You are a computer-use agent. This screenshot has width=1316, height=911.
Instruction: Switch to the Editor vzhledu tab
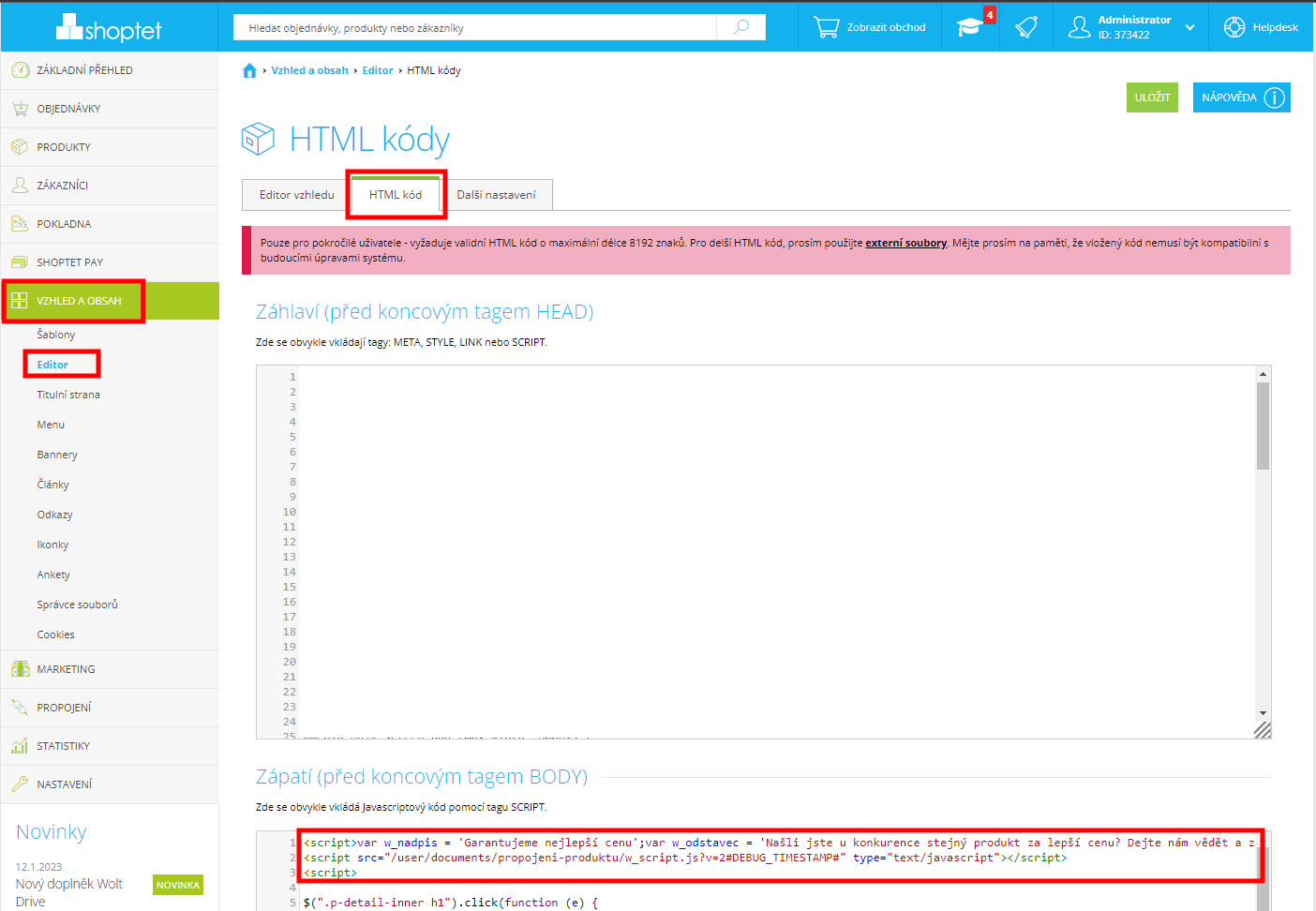pos(296,195)
